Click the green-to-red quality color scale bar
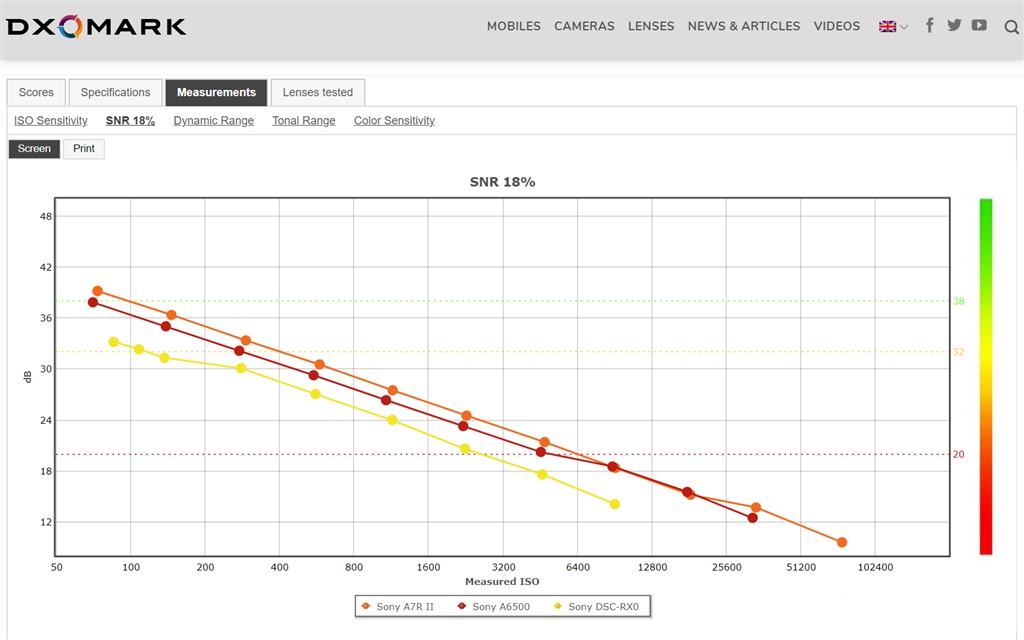 985,377
